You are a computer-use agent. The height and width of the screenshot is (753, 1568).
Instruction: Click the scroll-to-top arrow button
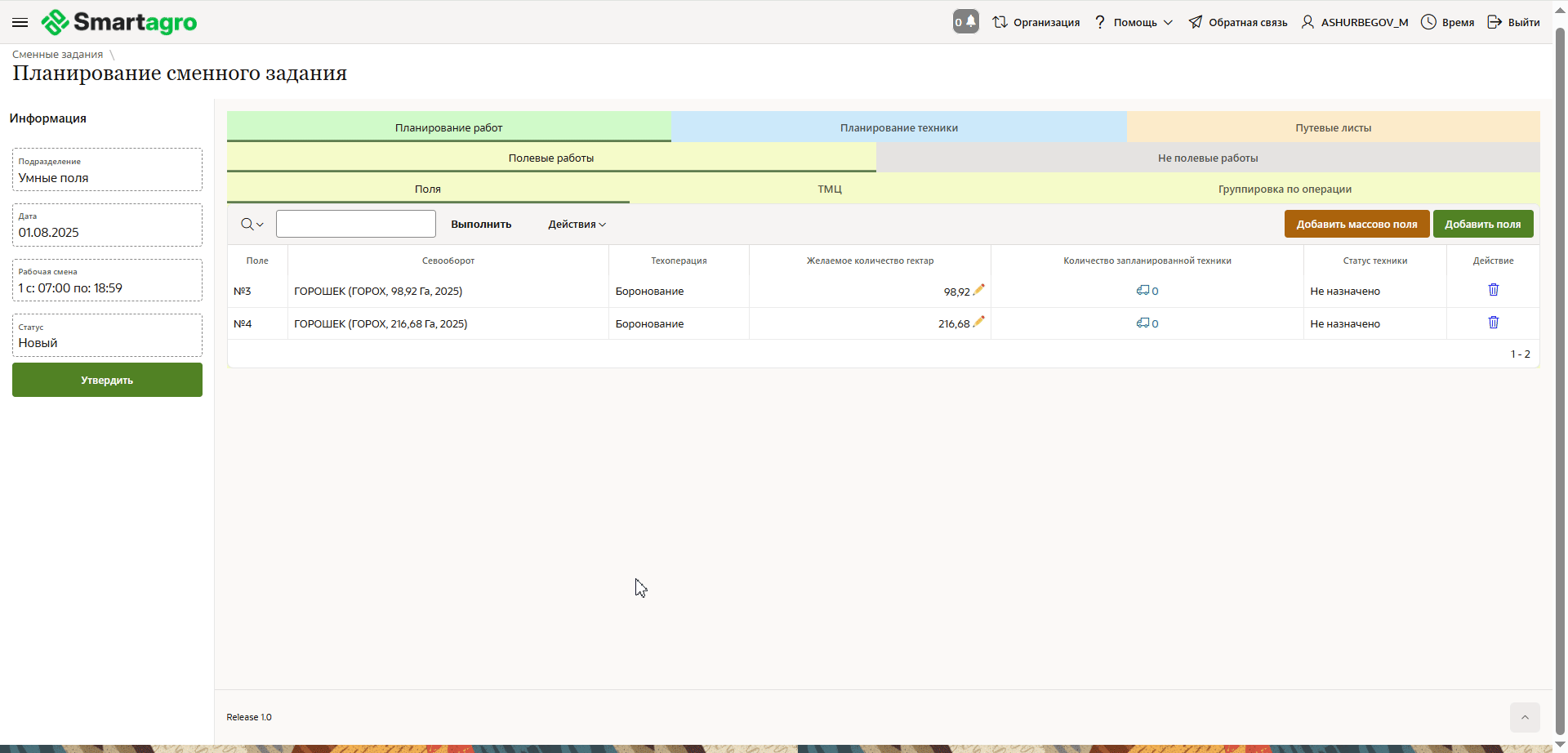(1524, 717)
